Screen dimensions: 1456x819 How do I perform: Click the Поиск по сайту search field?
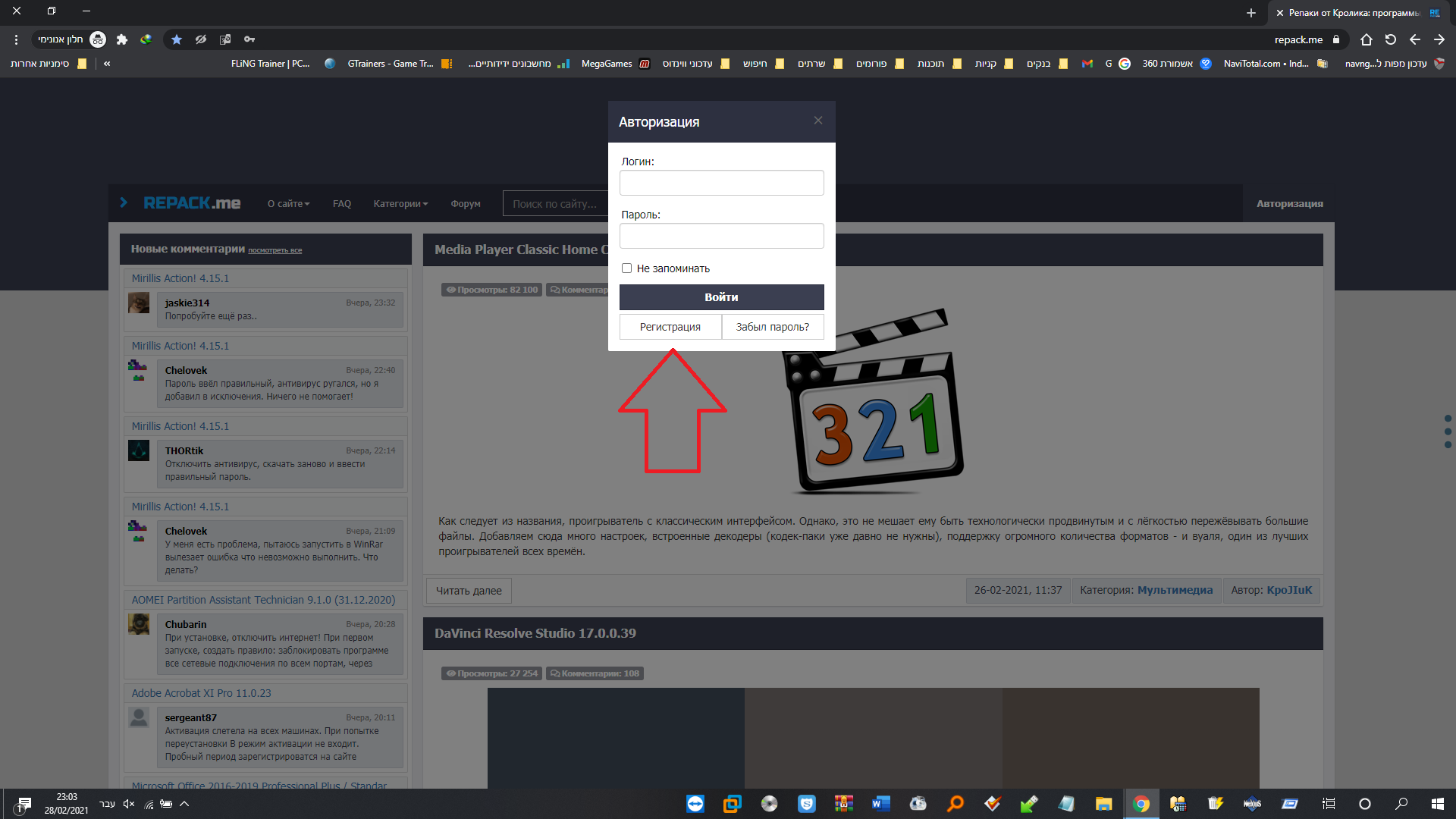coord(556,203)
